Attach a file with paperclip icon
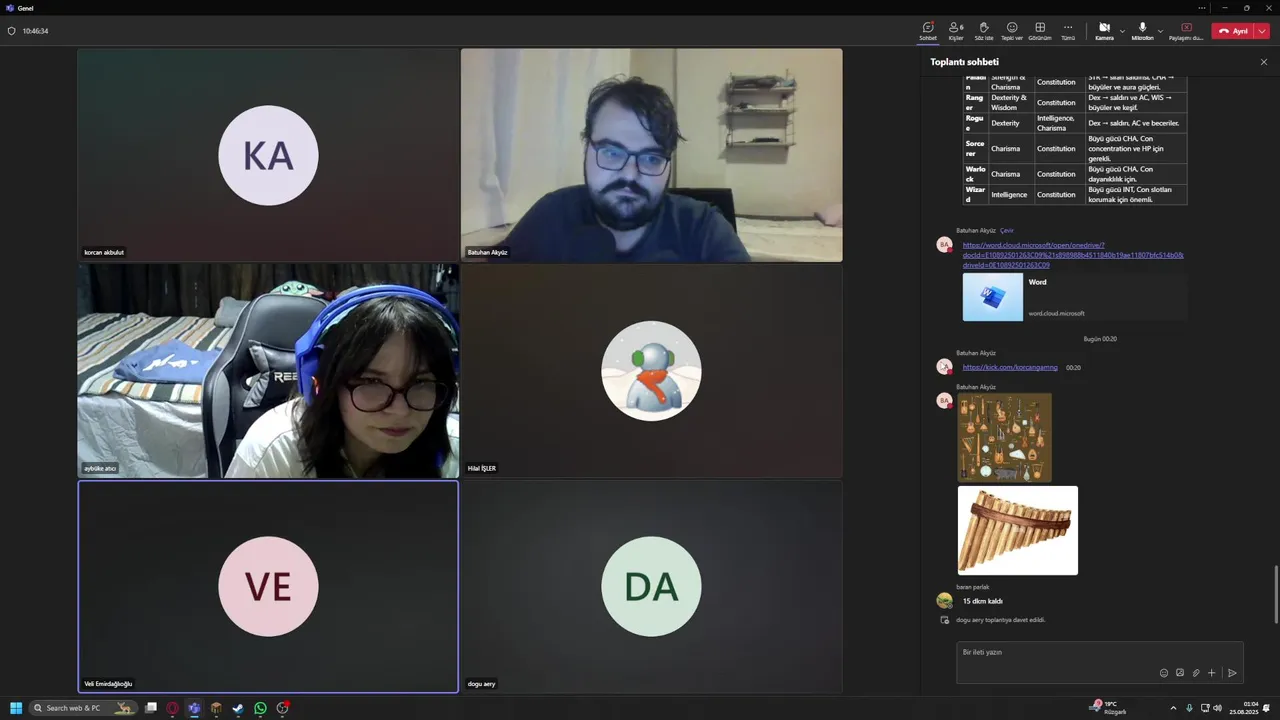This screenshot has width=1280, height=720. (x=1196, y=673)
